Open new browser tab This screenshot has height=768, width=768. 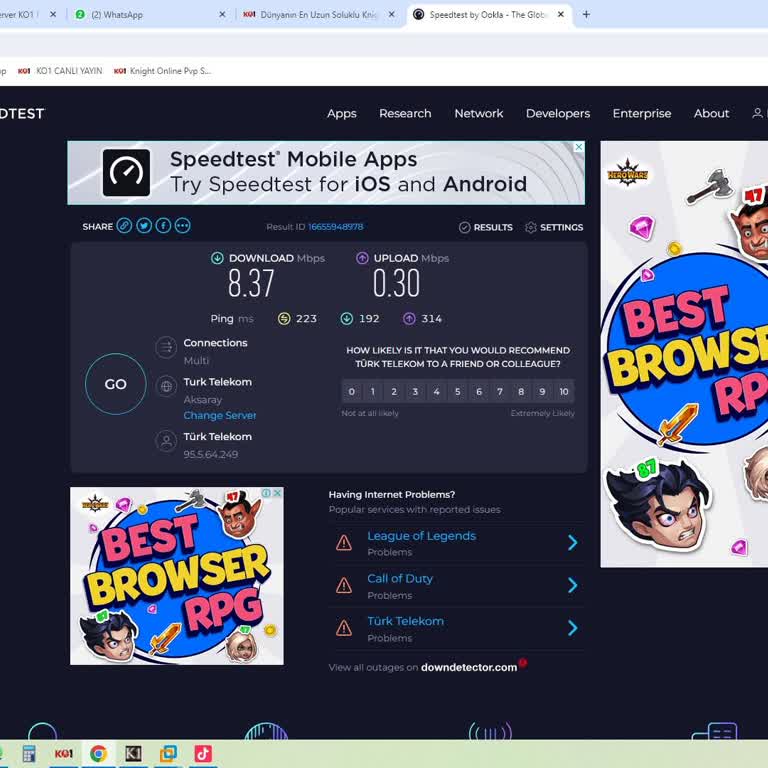click(x=586, y=15)
